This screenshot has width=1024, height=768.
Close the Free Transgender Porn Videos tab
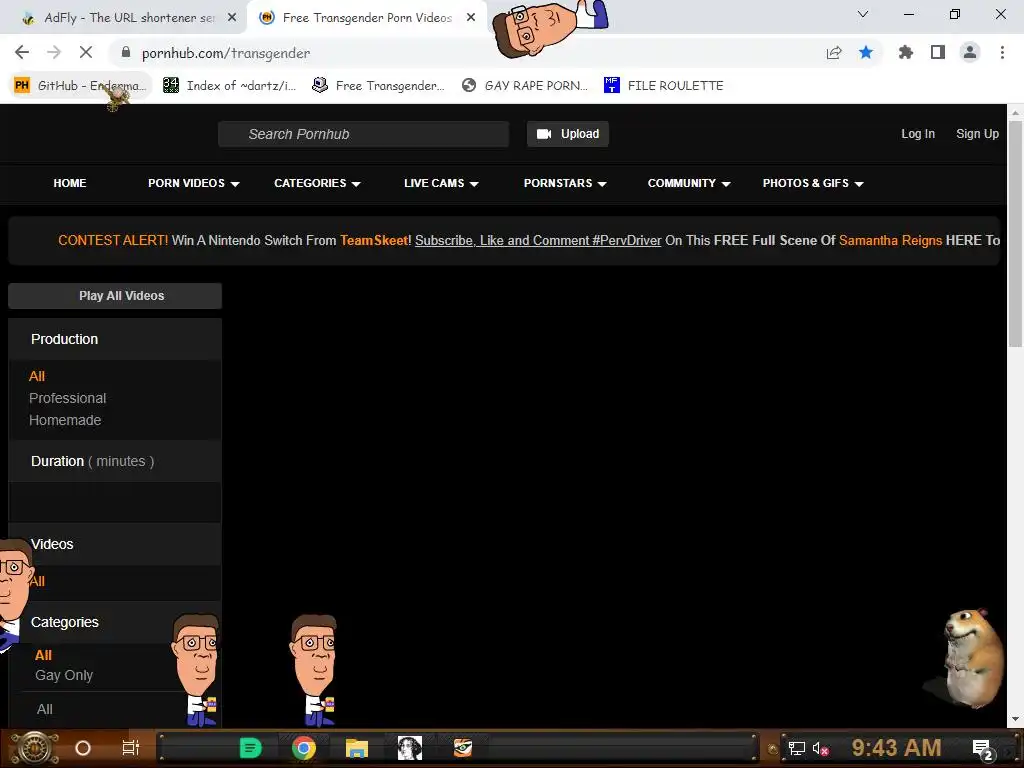471,18
